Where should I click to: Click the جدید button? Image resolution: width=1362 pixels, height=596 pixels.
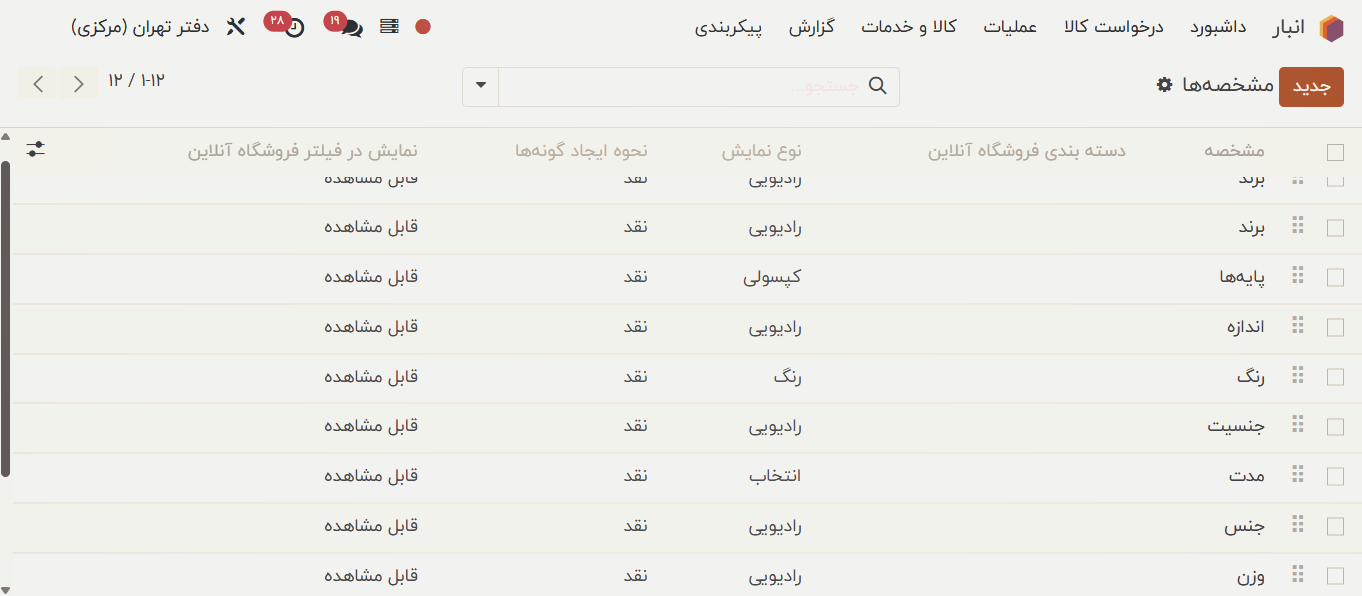(x=1311, y=86)
